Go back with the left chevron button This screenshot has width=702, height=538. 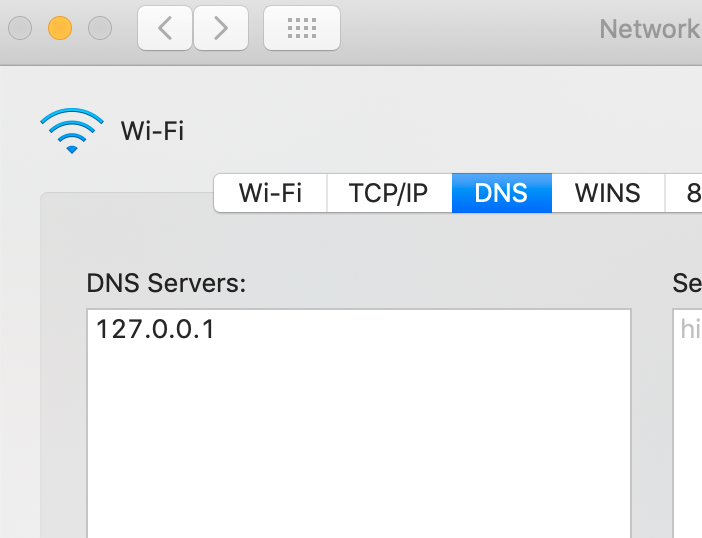(x=165, y=28)
